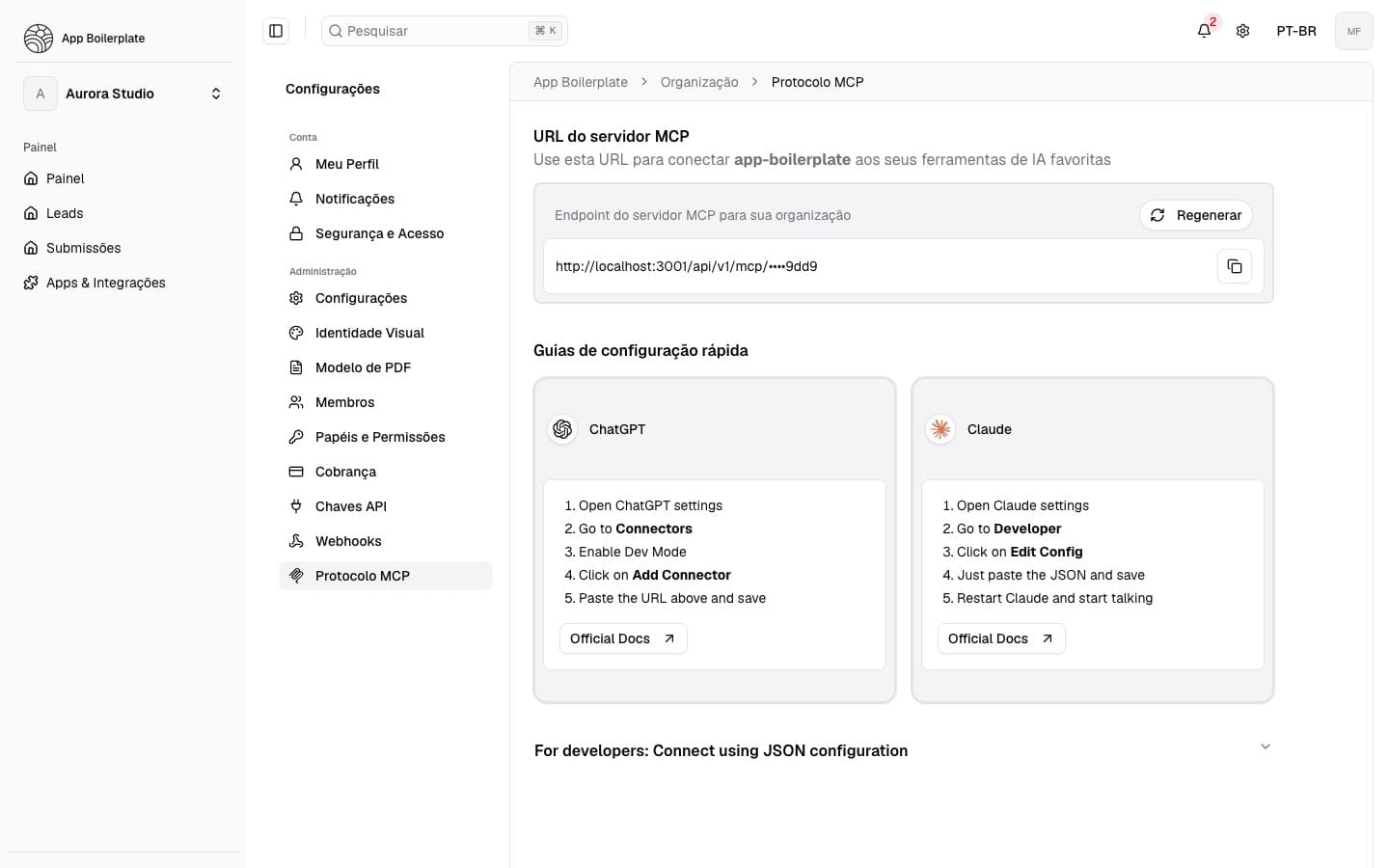Click the ChatGPT logo icon
The image size is (1389, 868).
pos(562,429)
